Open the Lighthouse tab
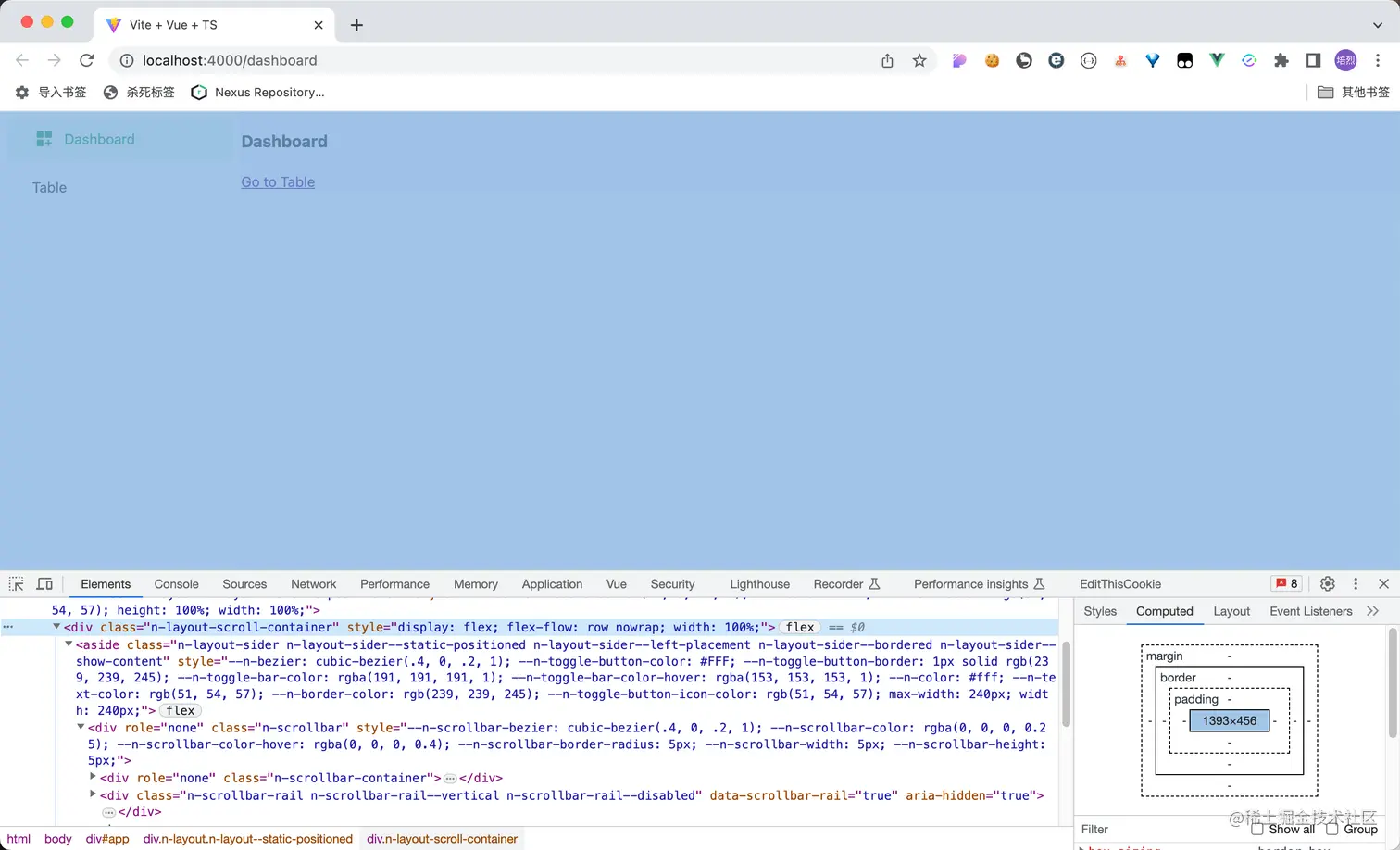This screenshot has width=1400, height=850. click(759, 584)
